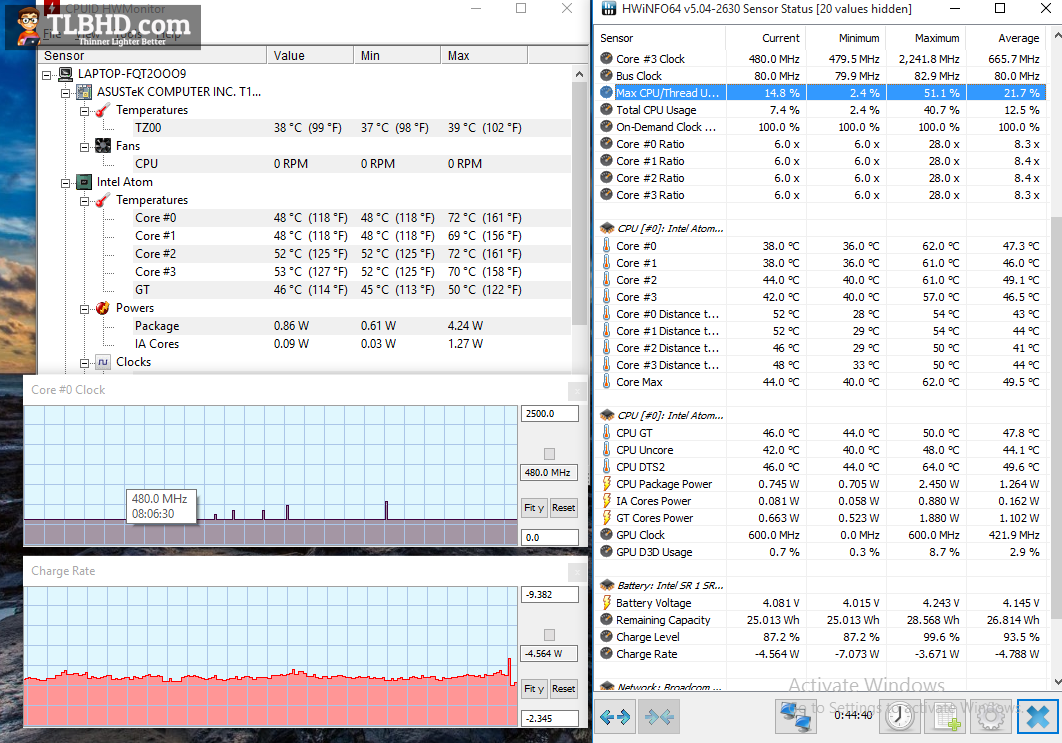Click the Max column header in HWMonitor

pos(484,56)
